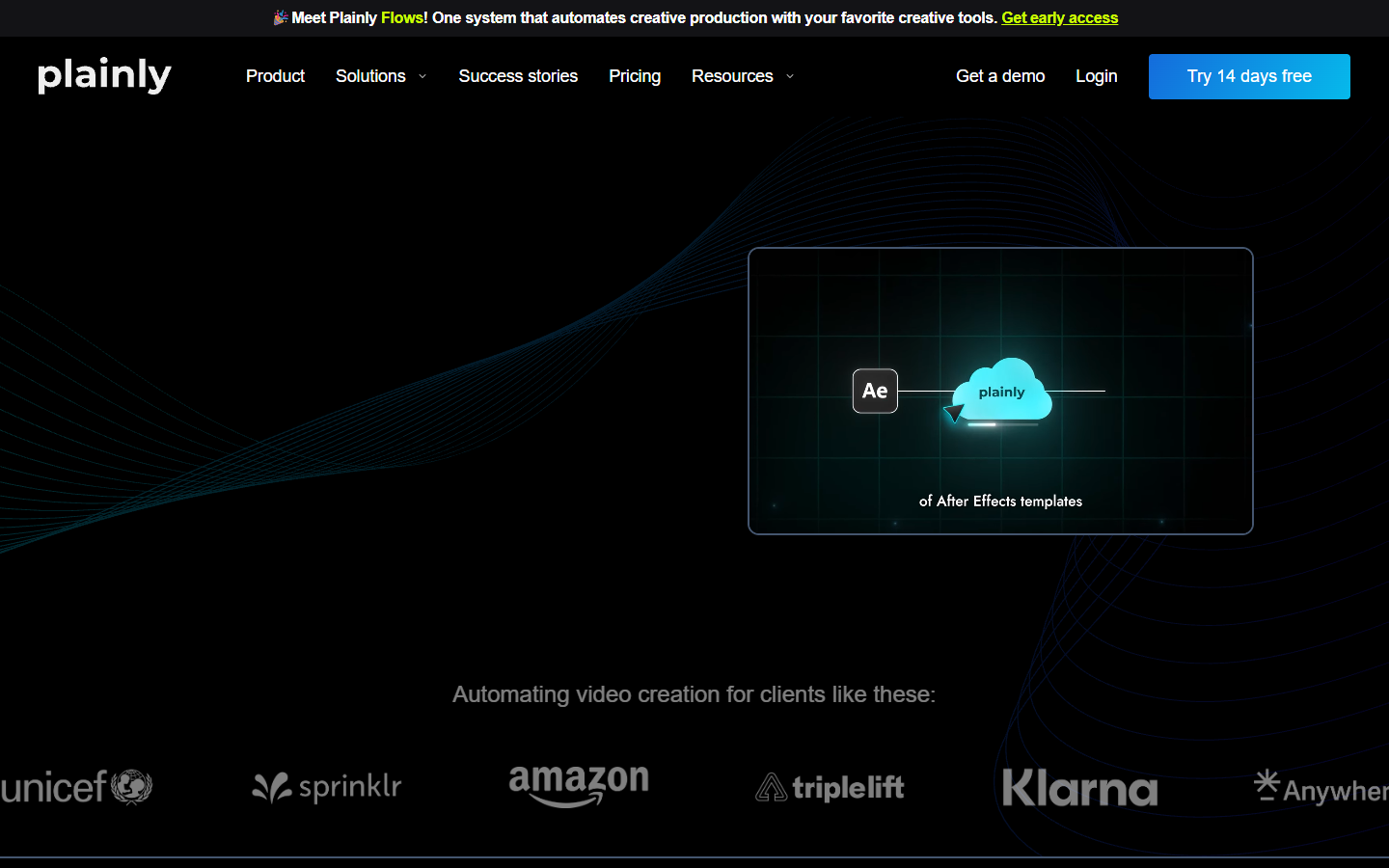The height and width of the screenshot is (868, 1389).
Task: Click the progress bar under the cloud
Action: tap(1003, 424)
